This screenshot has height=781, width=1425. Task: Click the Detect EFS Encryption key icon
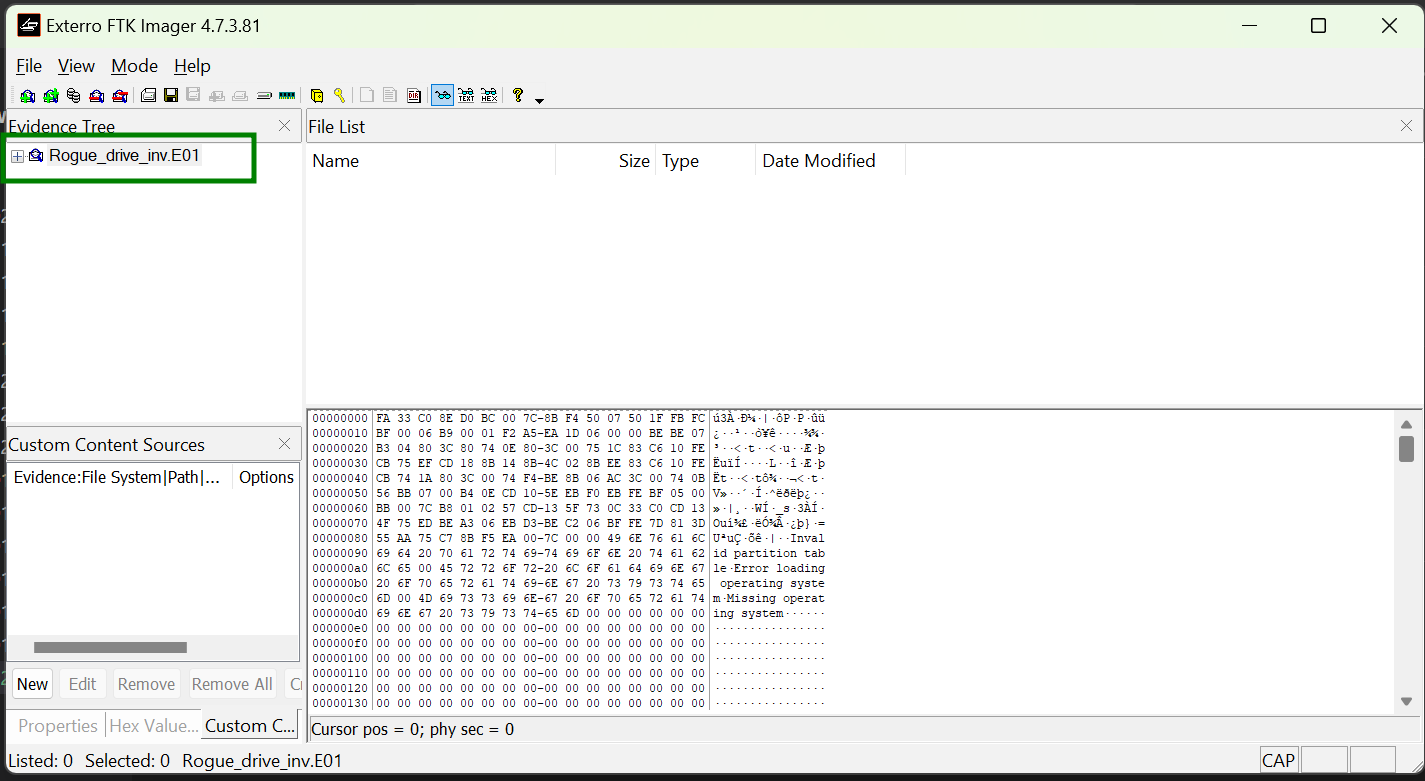click(x=340, y=96)
